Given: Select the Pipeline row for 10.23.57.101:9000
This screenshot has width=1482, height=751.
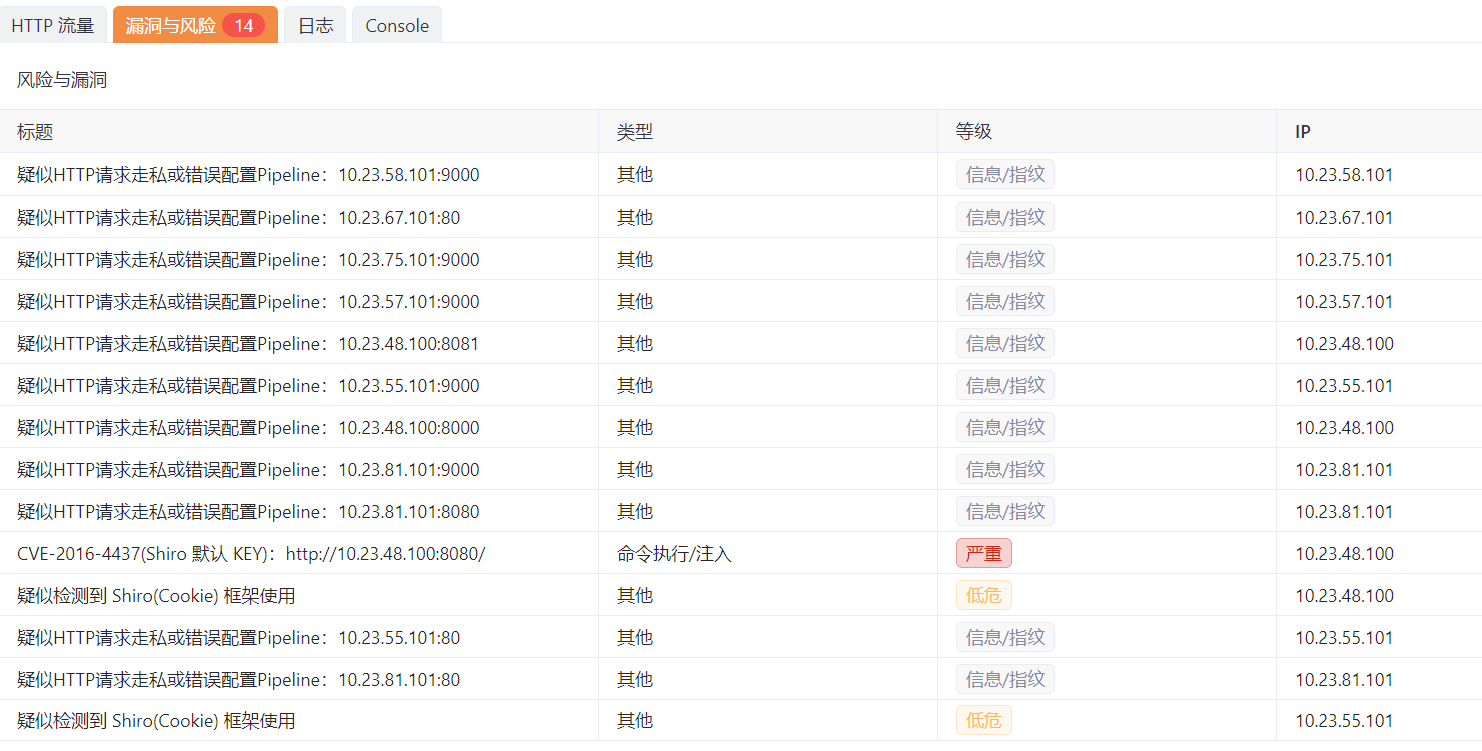Looking at the screenshot, I should (x=741, y=301).
